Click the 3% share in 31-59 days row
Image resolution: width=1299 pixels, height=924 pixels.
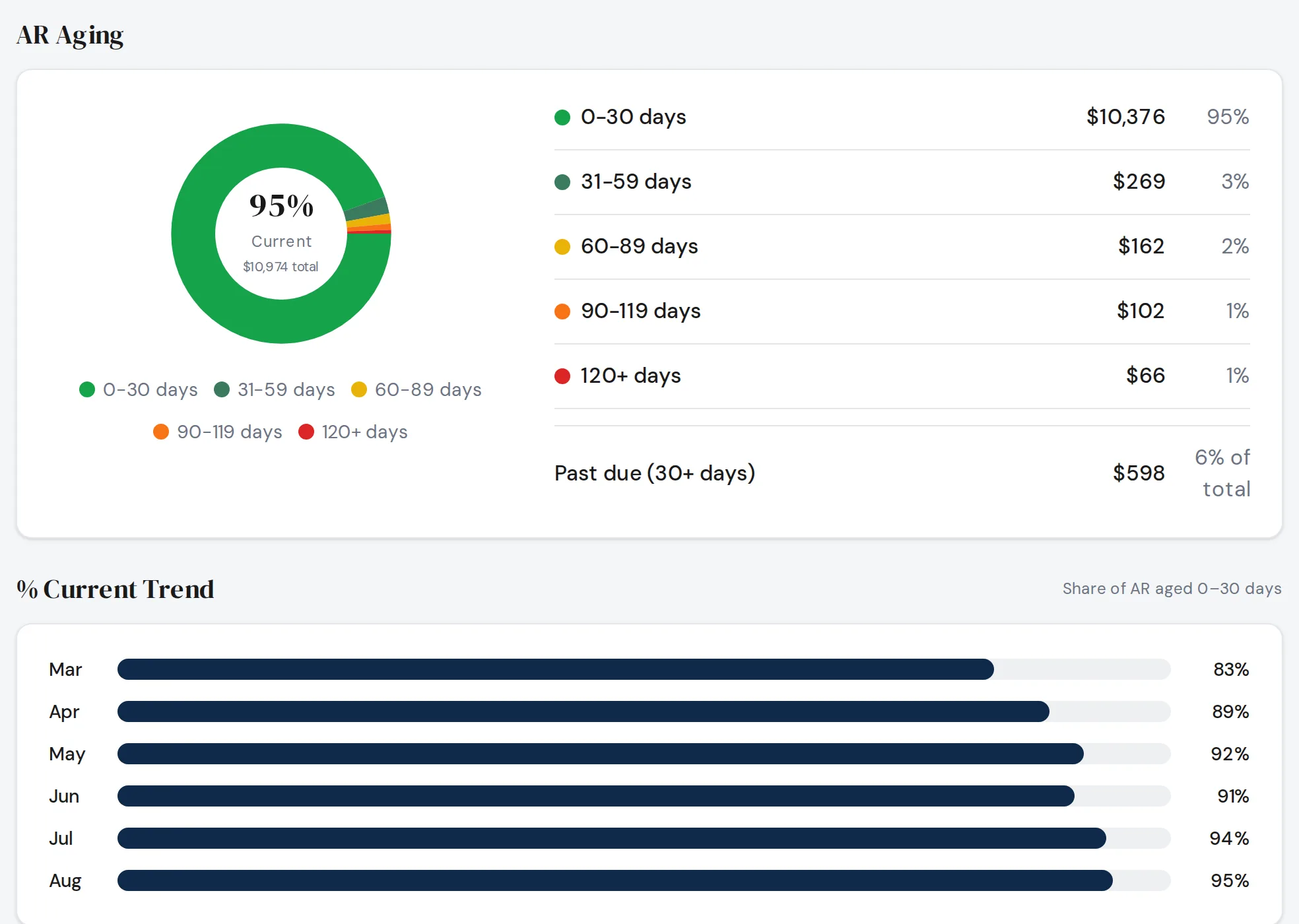[1235, 181]
